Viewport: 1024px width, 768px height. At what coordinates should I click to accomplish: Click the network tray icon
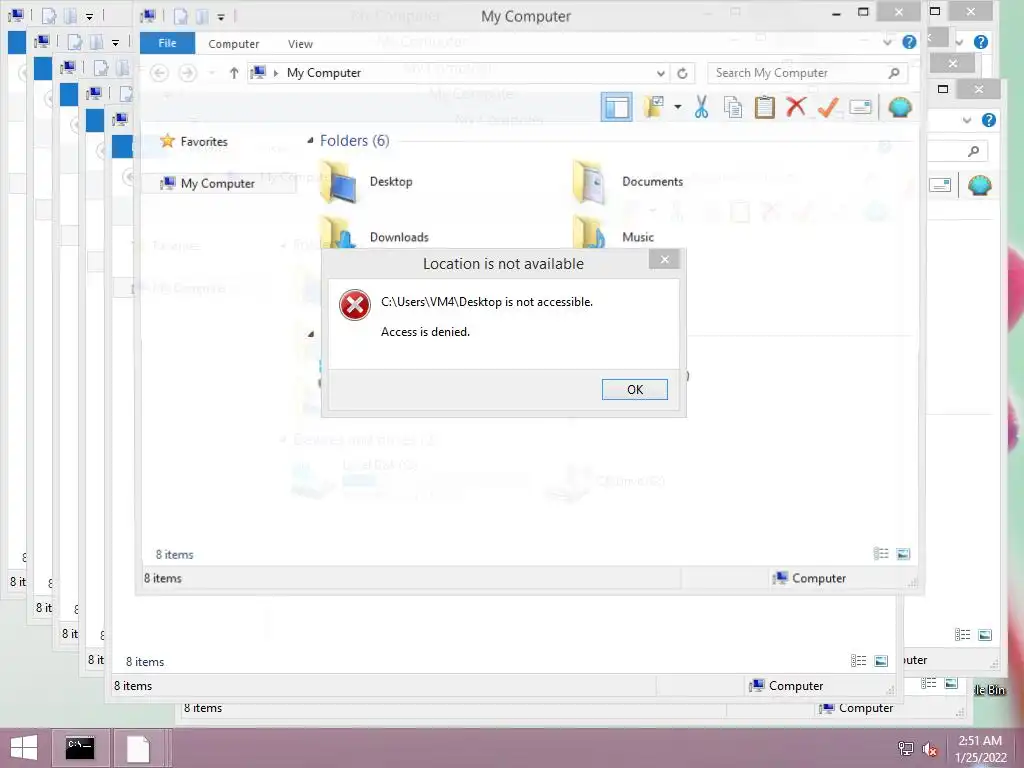905,748
